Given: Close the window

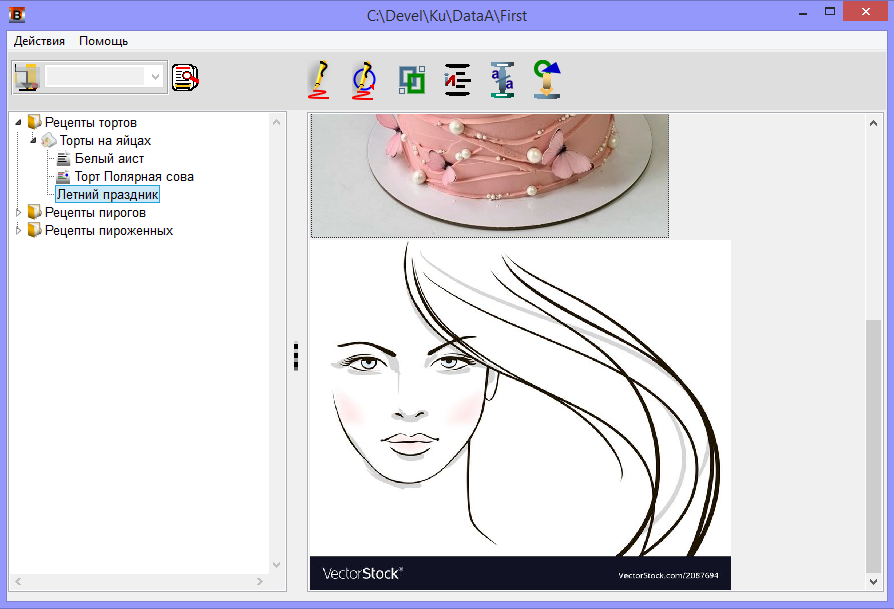Looking at the screenshot, I should point(865,12).
